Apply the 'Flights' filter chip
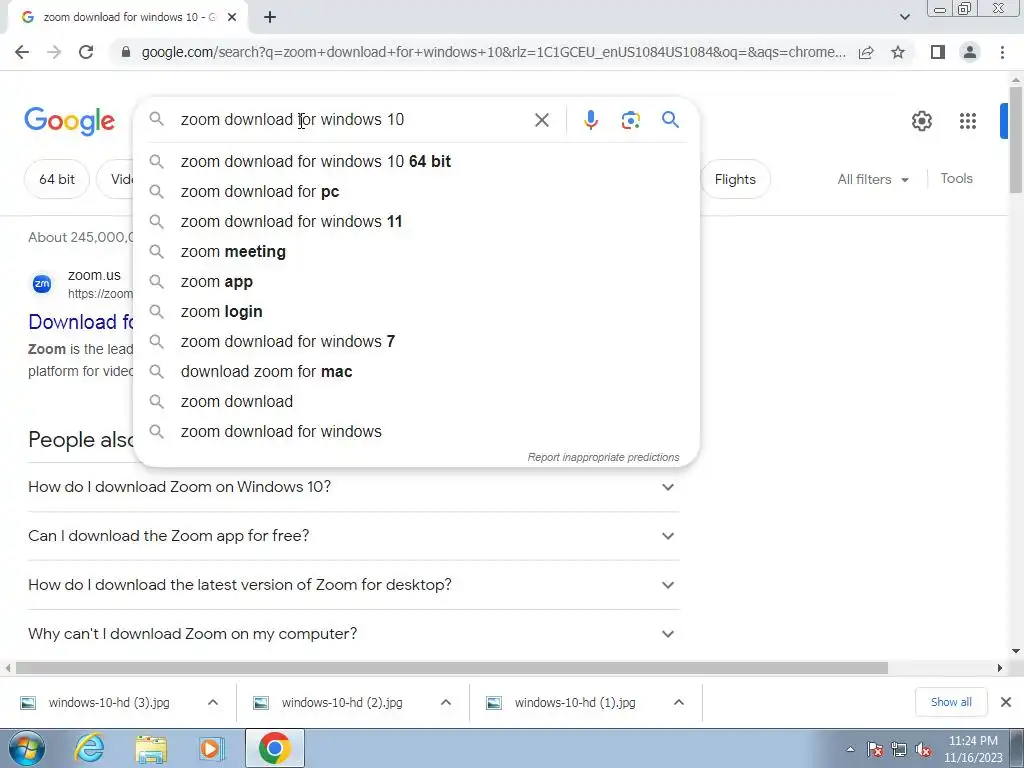Screen dimensions: 1024x768 (735, 179)
